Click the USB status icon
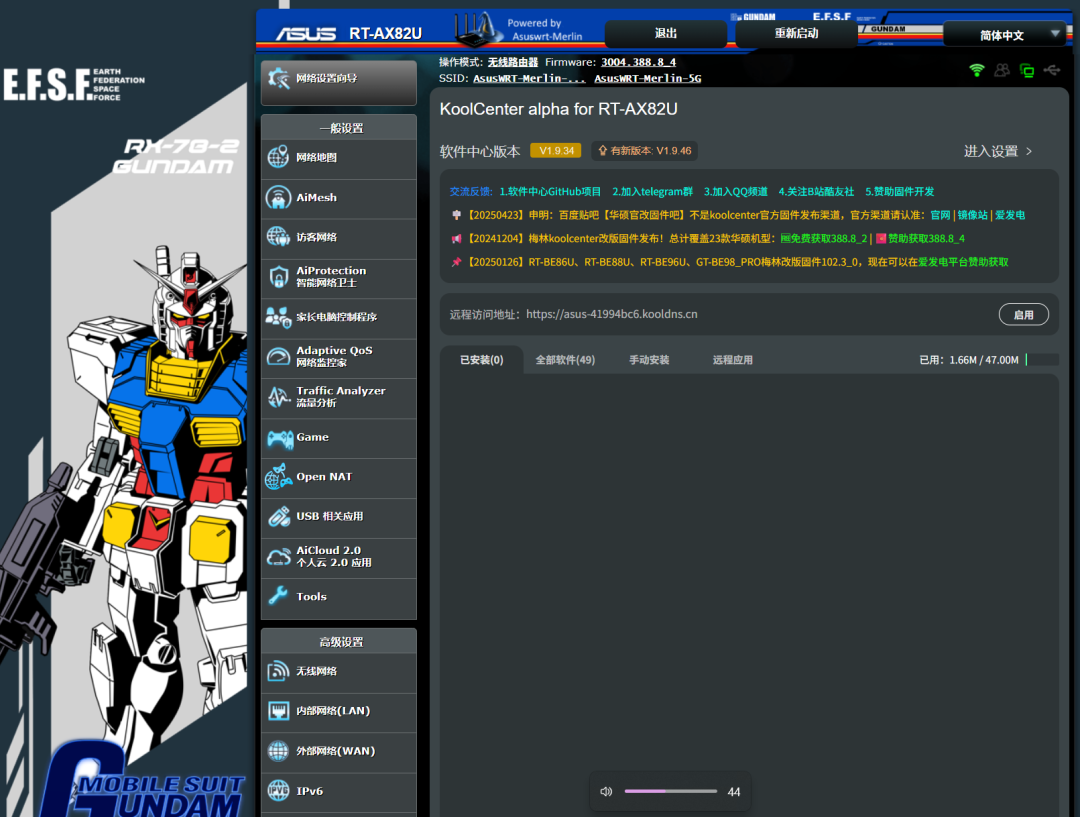The height and width of the screenshot is (817, 1080). 1052,70
